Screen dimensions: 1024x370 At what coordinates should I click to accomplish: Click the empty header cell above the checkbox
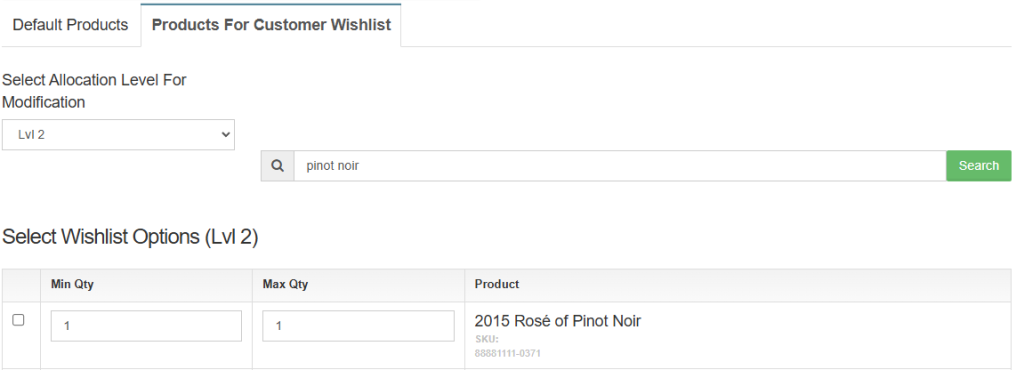click(21, 285)
